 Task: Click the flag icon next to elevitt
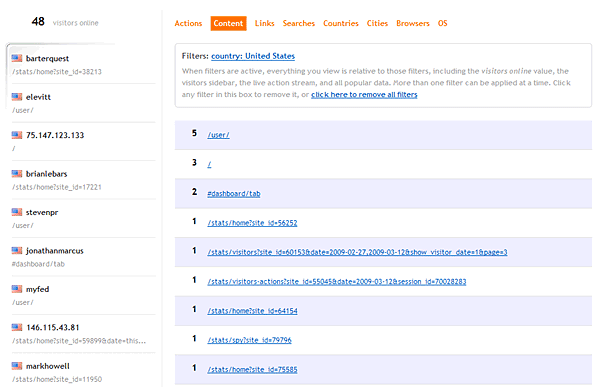point(17,96)
